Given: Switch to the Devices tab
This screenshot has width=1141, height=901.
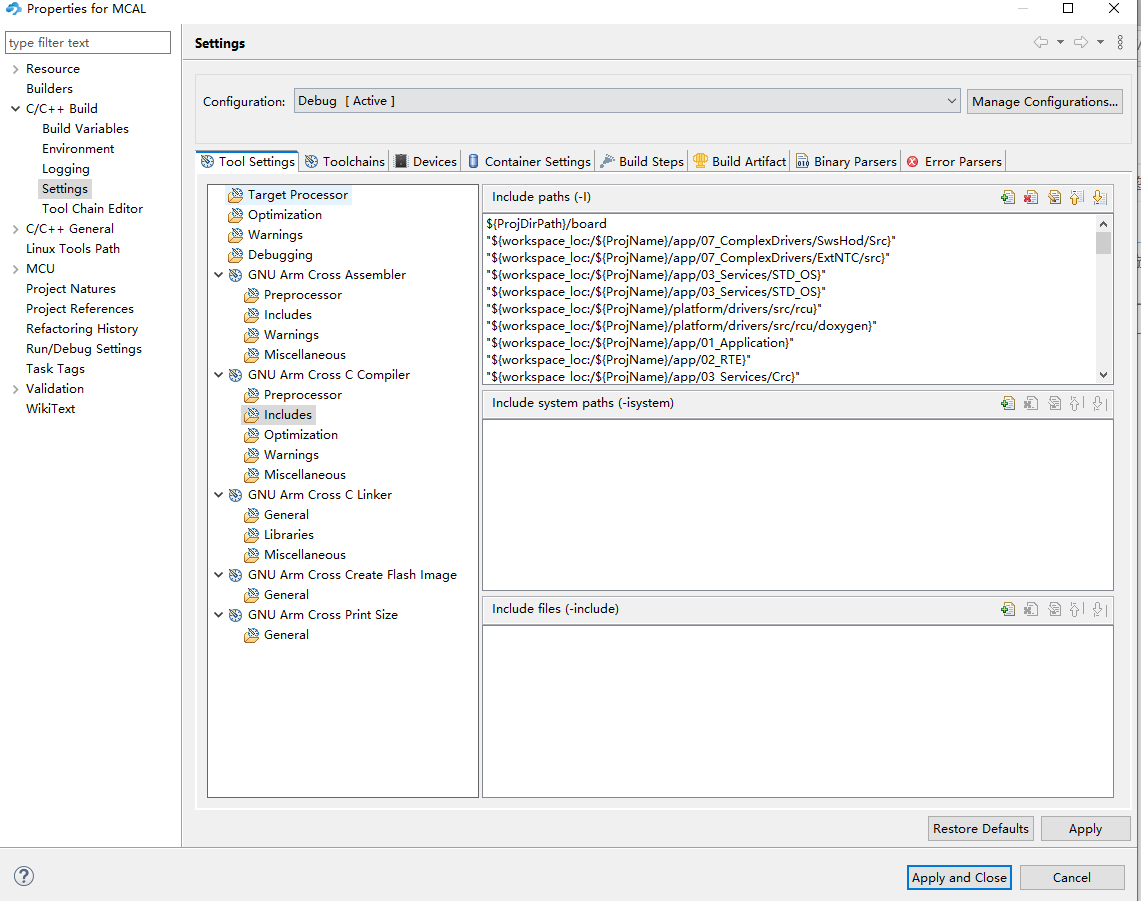Looking at the screenshot, I should click(426, 162).
